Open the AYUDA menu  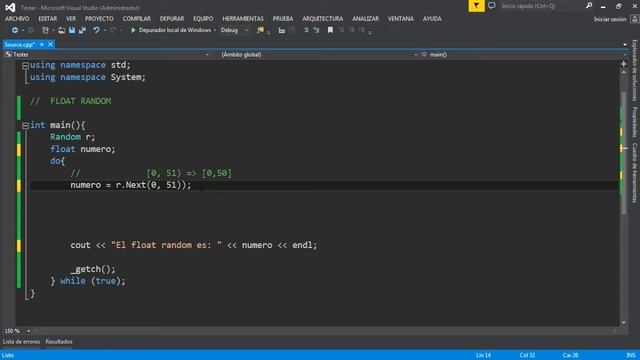pos(432,19)
